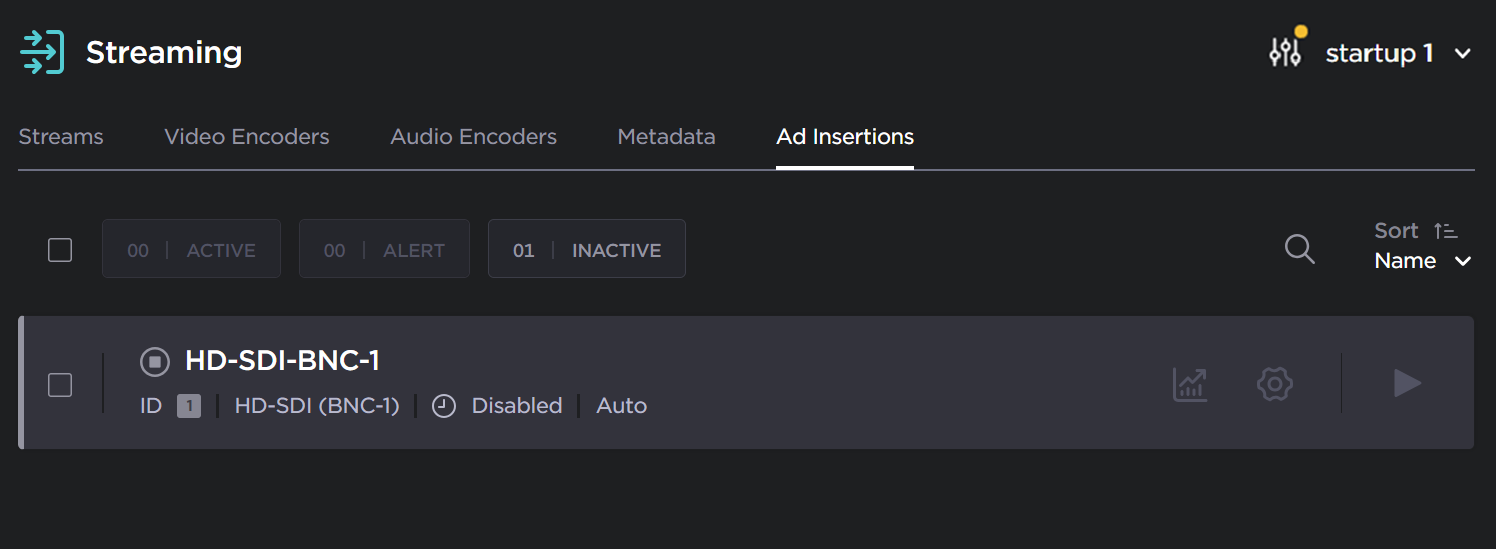Open the preset mixer sliders icon
This screenshot has width=1496, height=549.
1285,52
